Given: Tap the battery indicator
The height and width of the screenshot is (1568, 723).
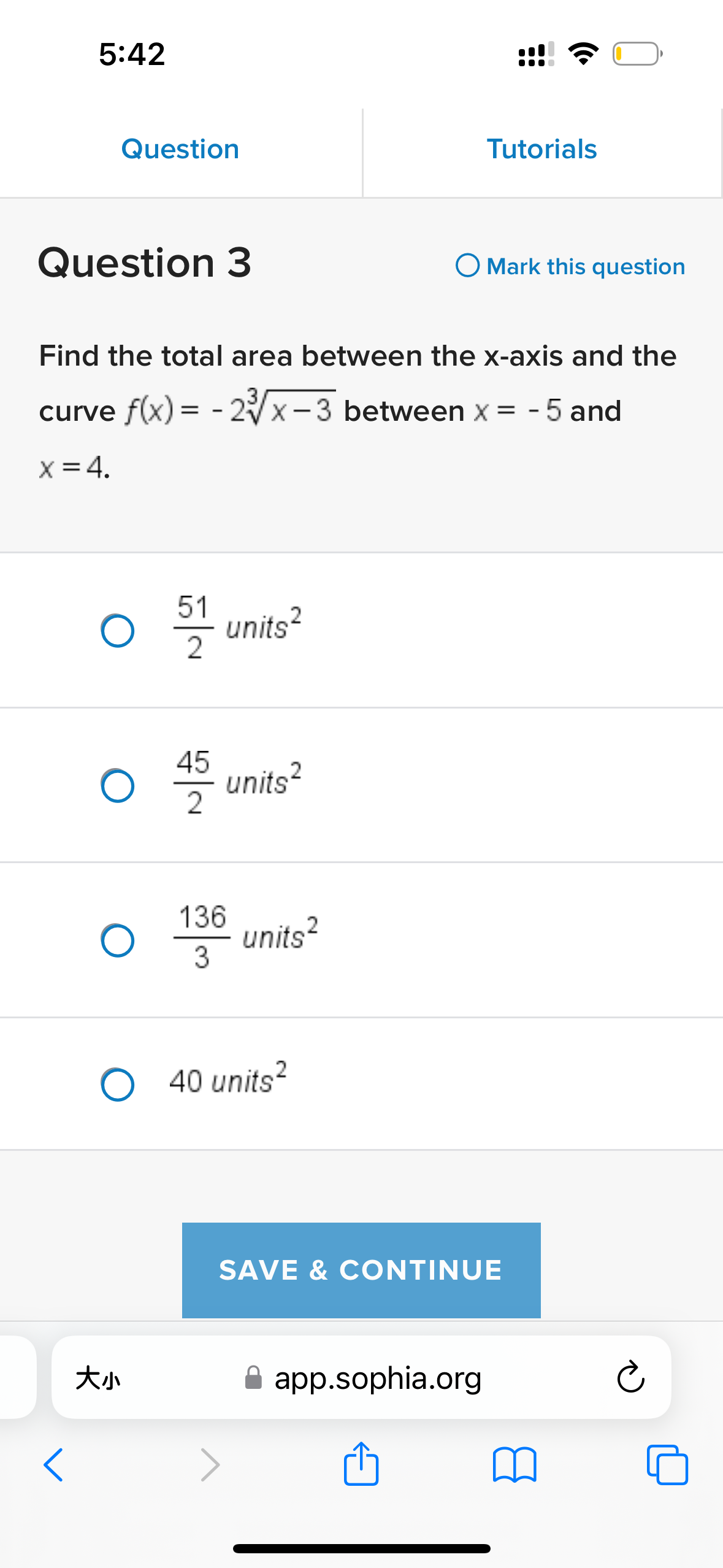Looking at the screenshot, I should 635,55.
